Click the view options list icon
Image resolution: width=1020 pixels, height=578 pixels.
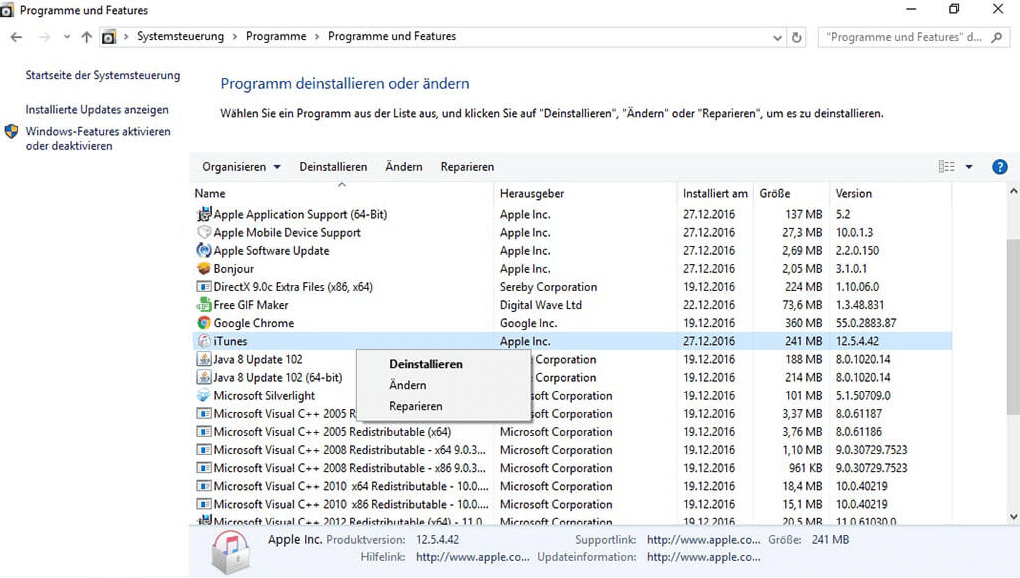point(946,167)
